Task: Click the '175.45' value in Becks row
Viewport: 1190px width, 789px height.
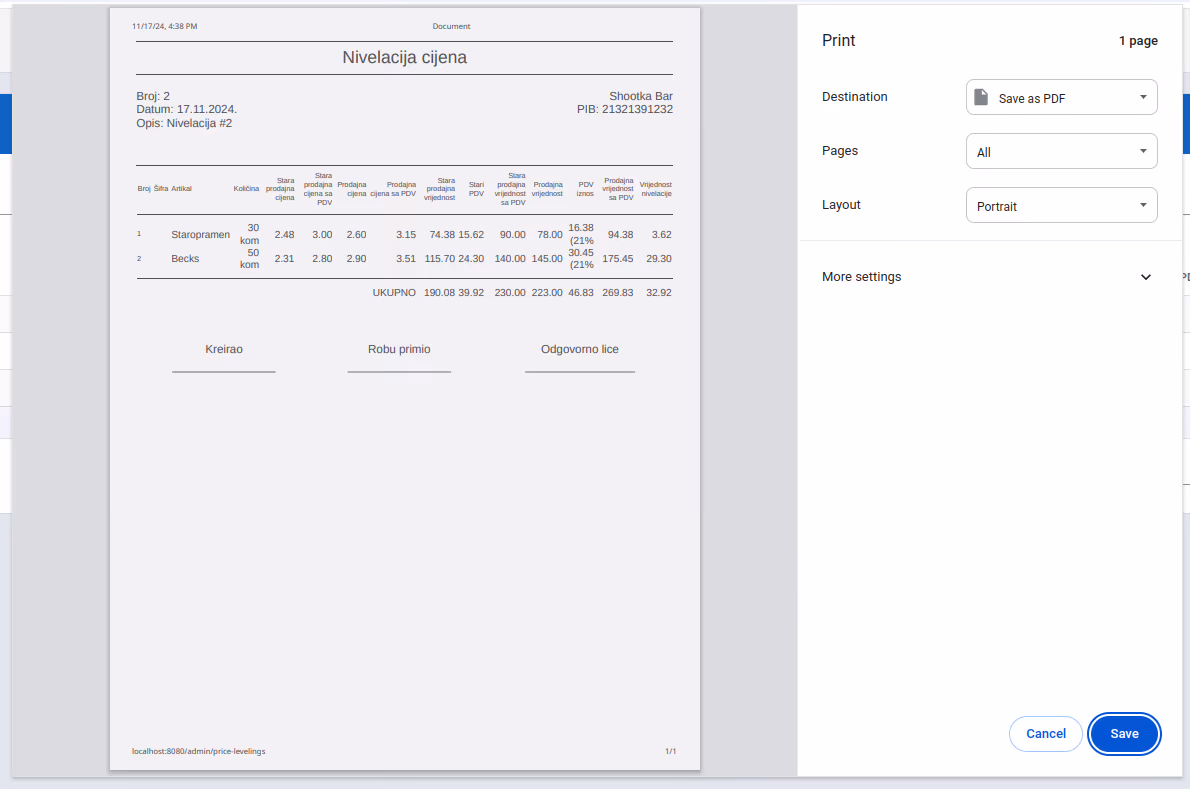Action: point(618,259)
